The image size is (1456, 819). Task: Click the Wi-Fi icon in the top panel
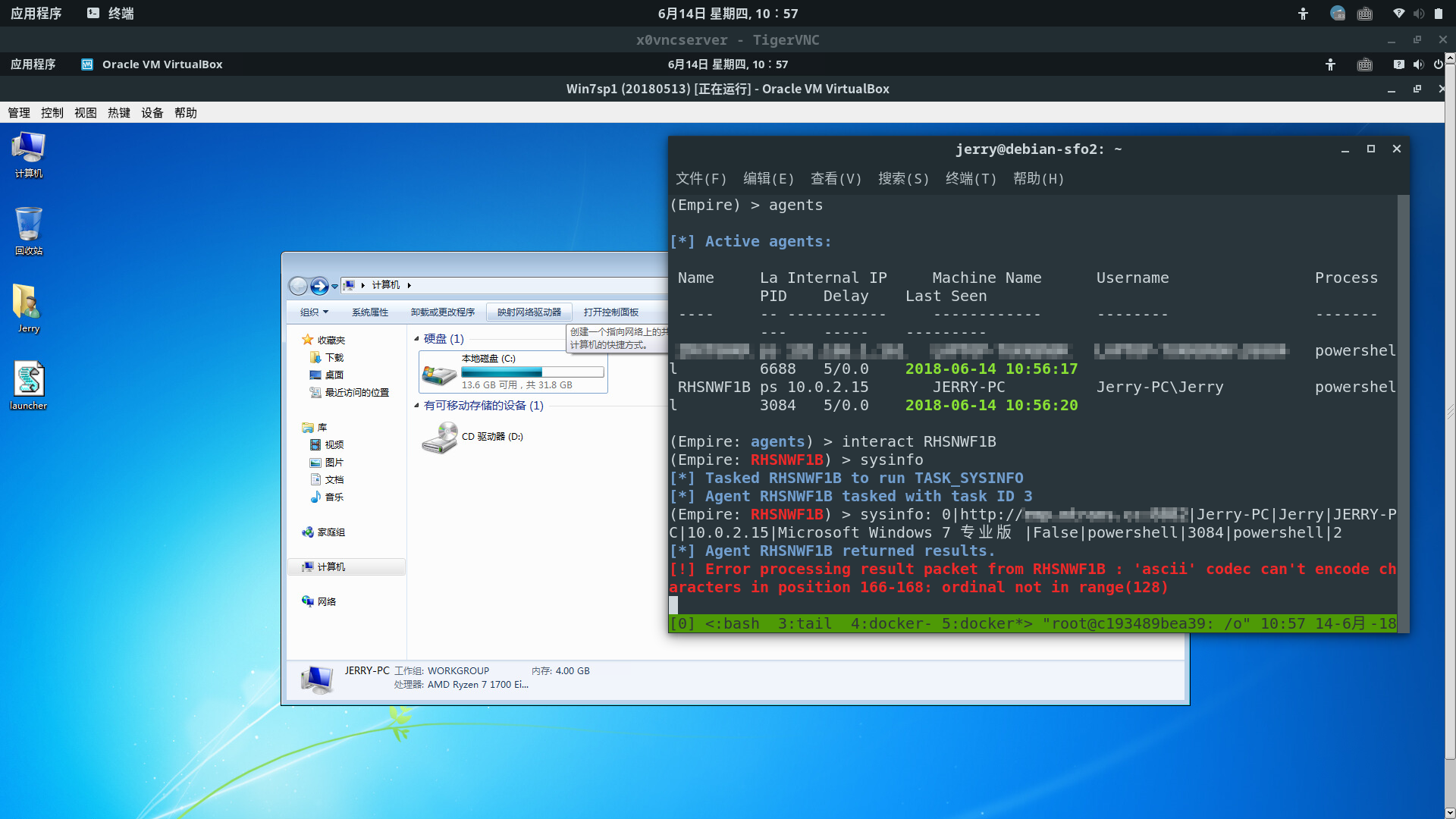tap(1399, 13)
